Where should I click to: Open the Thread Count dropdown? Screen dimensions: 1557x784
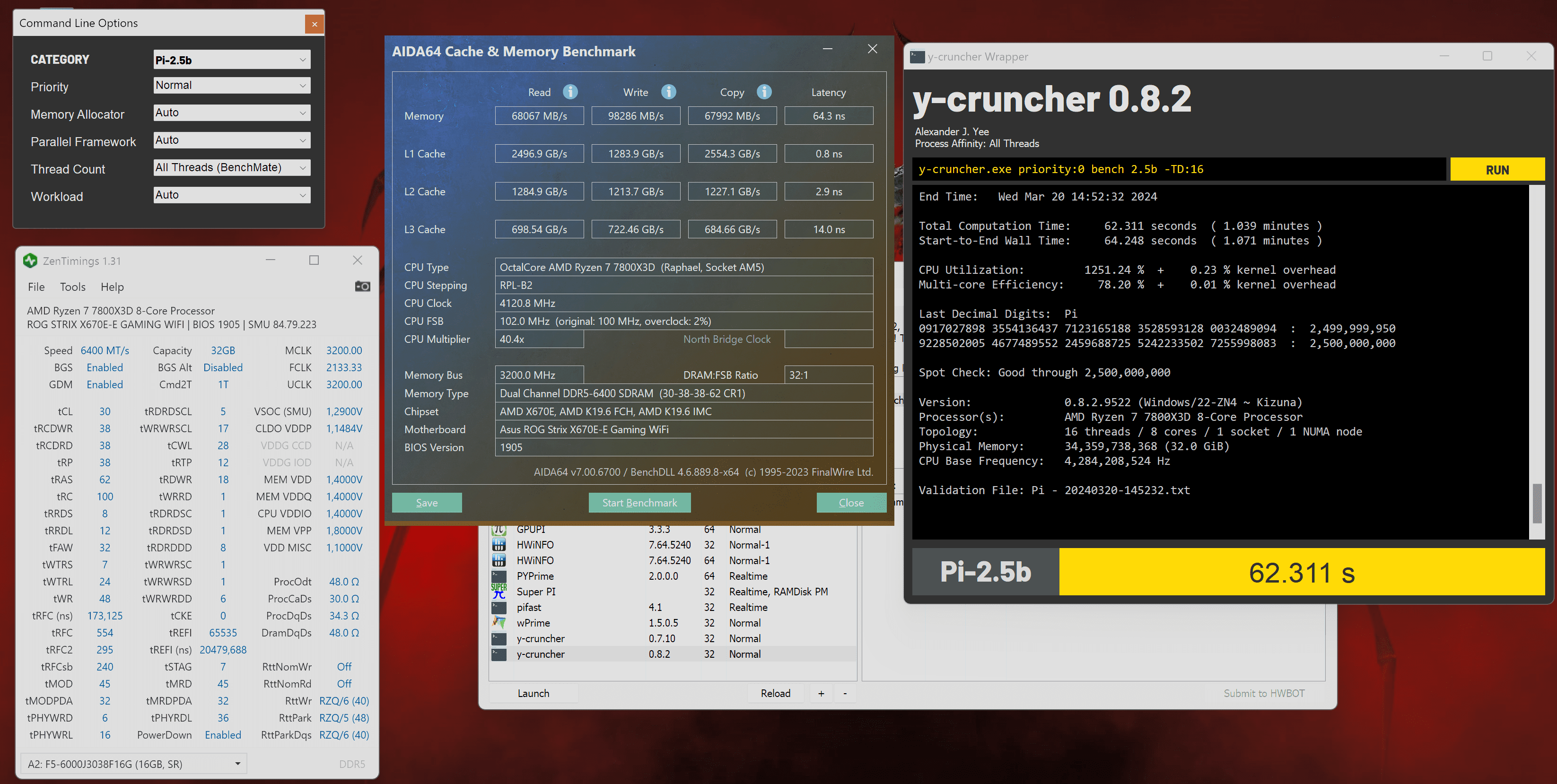coord(231,167)
